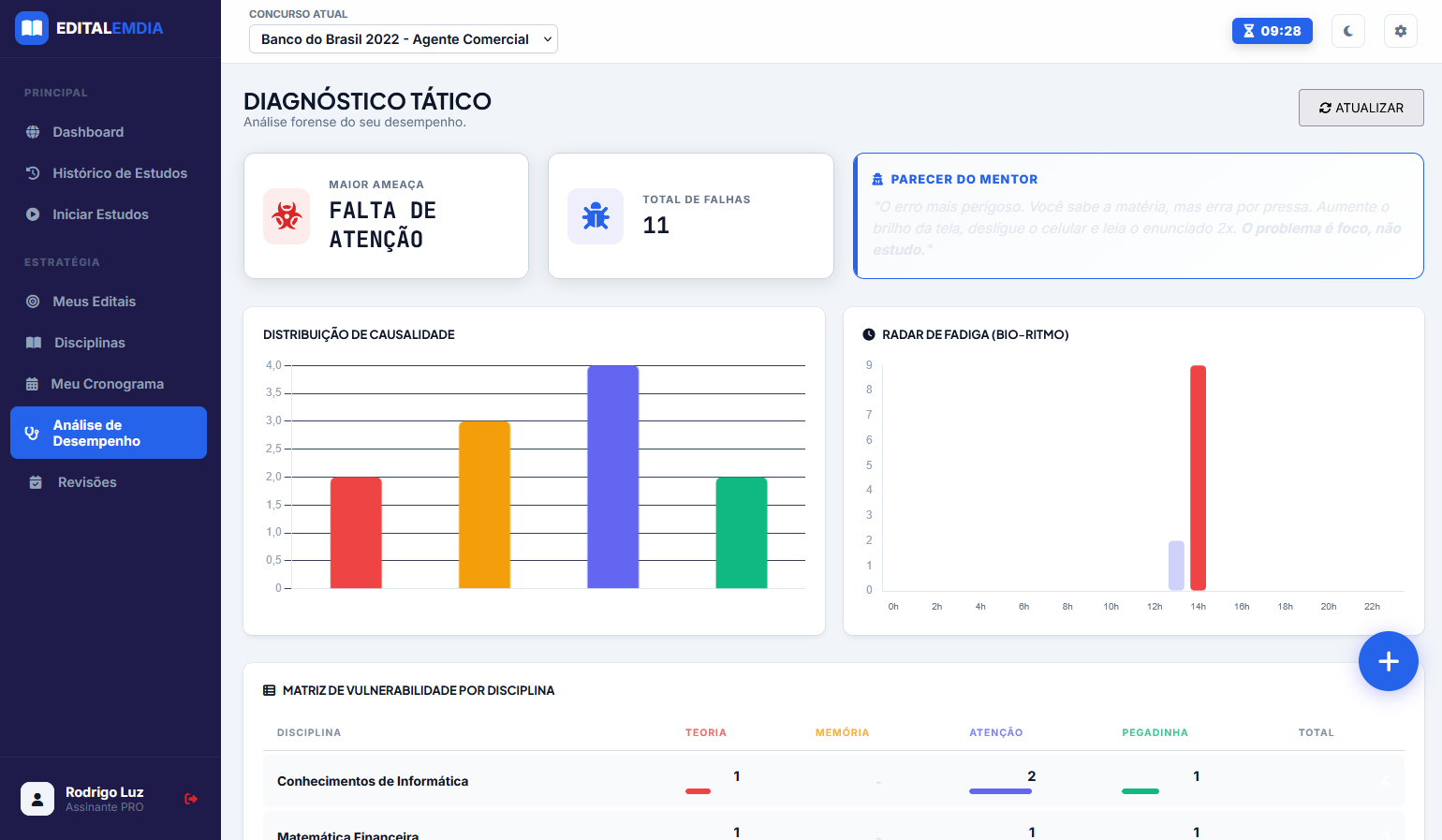Open Meu Cronograma calendar item
1442x840 pixels.
(107, 384)
